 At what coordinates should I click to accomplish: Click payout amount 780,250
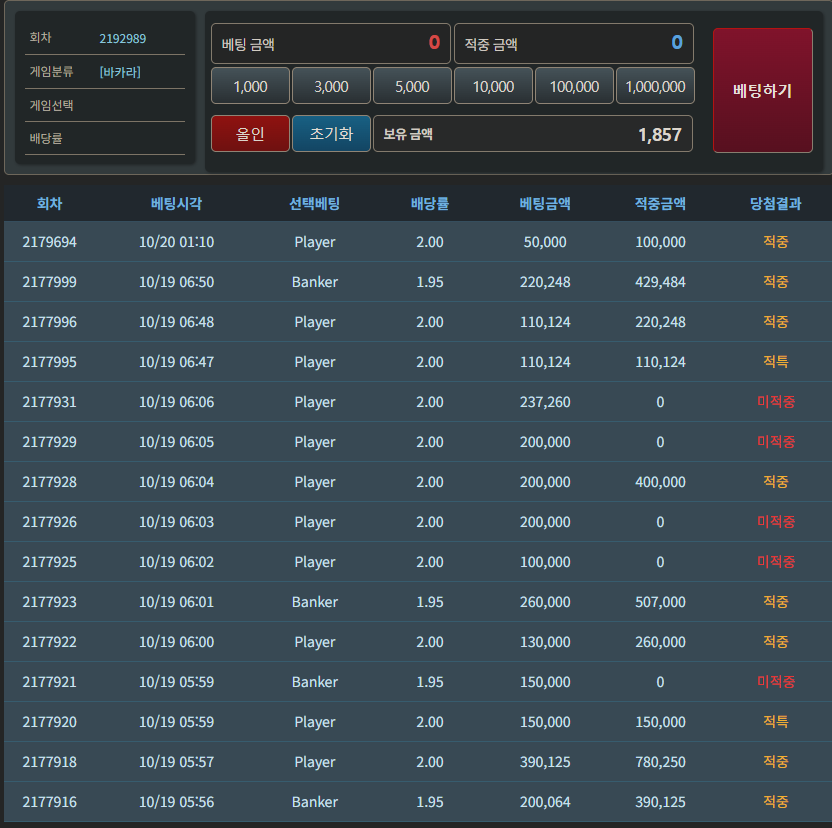(x=660, y=762)
